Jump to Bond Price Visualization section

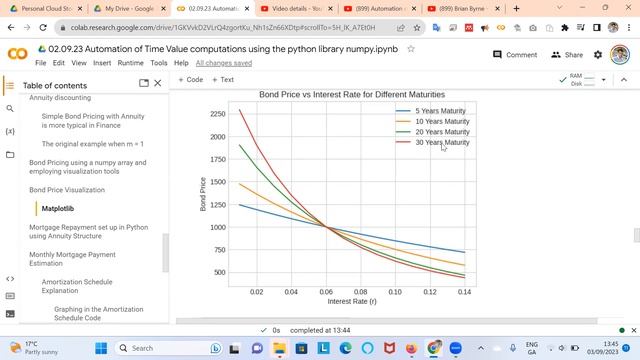coord(67,190)
